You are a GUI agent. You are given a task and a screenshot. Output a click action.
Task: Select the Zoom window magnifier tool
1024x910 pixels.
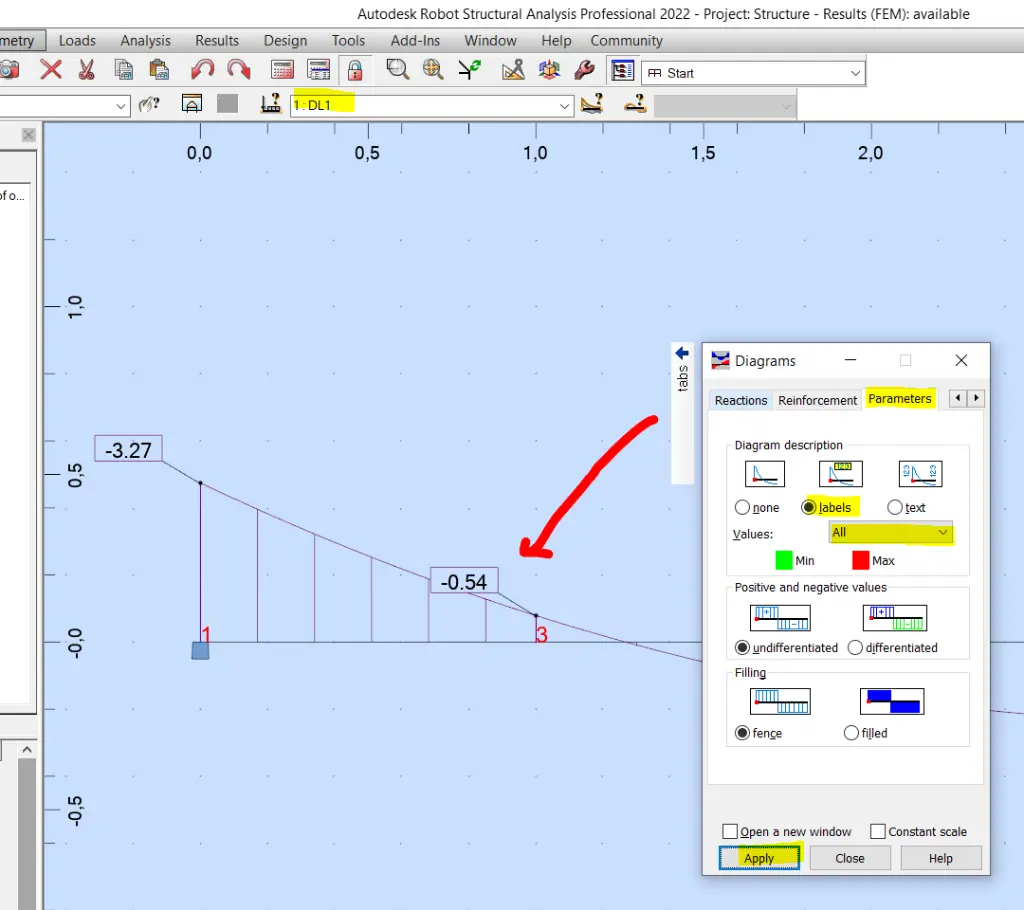pos(397,69)
